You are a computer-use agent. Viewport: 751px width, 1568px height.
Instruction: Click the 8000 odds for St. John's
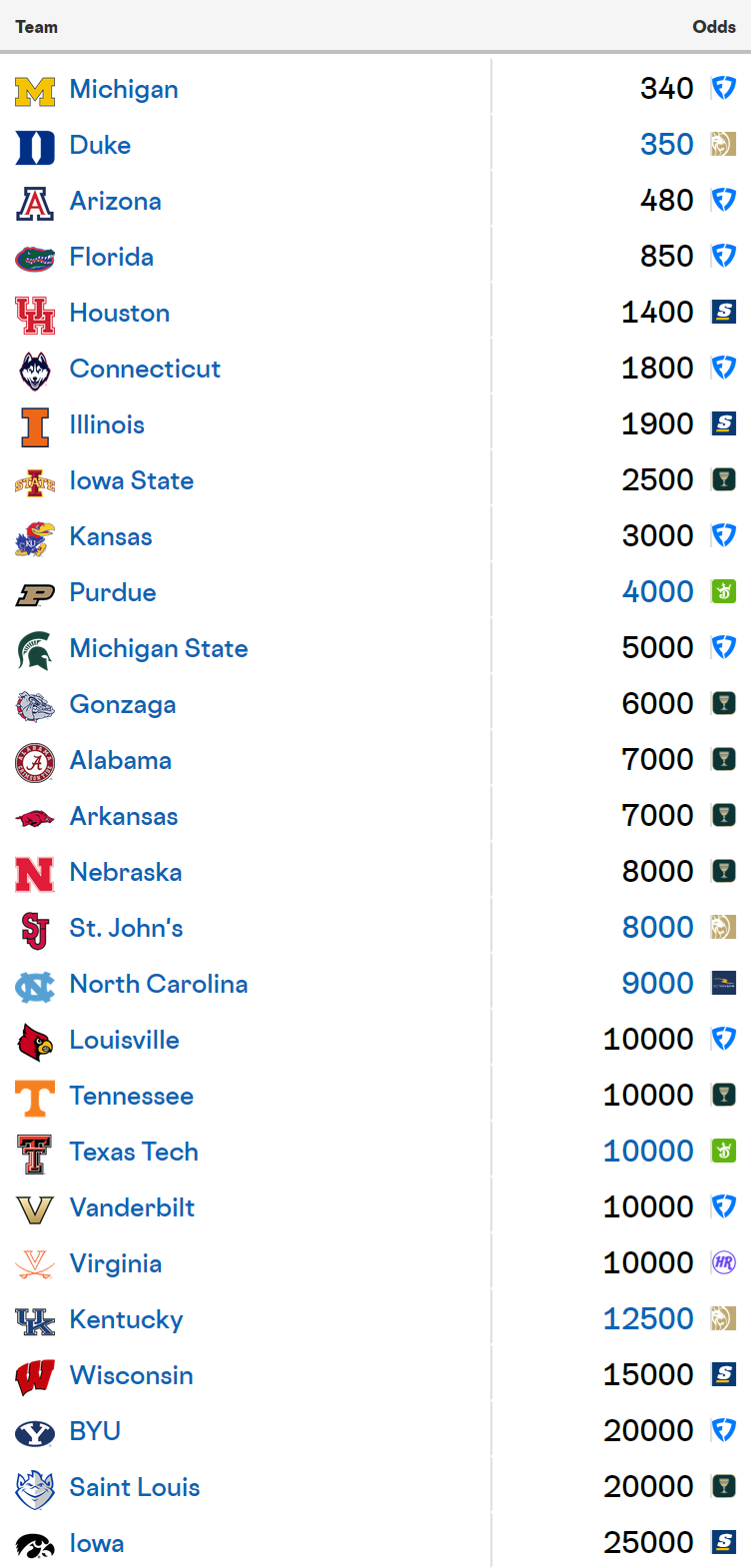pyautogui.click(x=658, y=928)
